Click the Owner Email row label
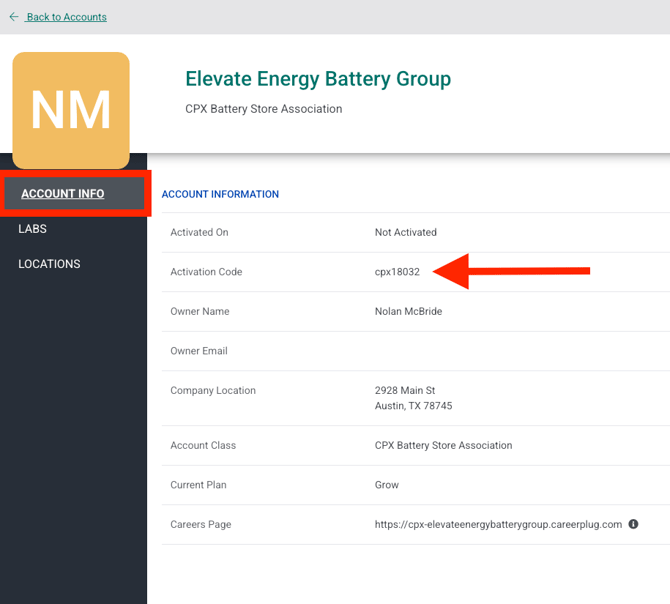Viewport: 670px width, 604px height. click(199, 351)
